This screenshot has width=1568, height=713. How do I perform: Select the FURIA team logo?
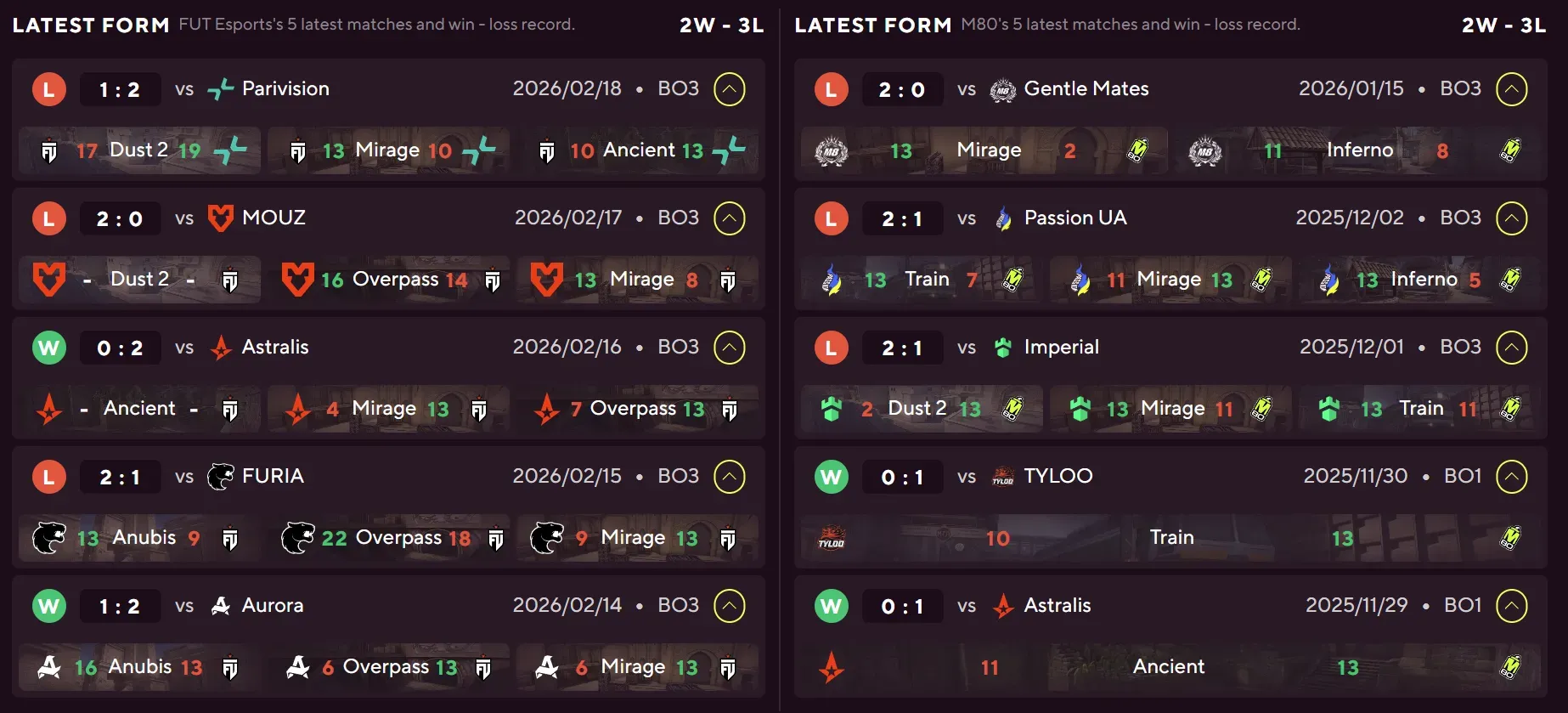click(222, 477)
